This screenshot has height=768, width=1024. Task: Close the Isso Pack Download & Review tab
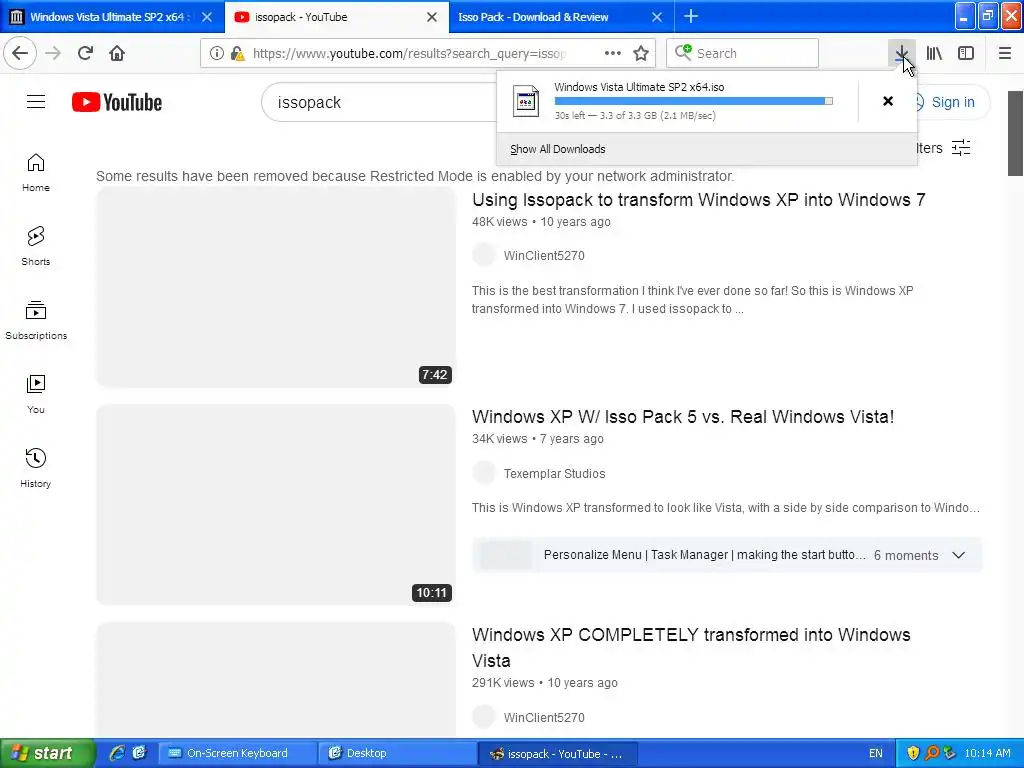point(657,17)
